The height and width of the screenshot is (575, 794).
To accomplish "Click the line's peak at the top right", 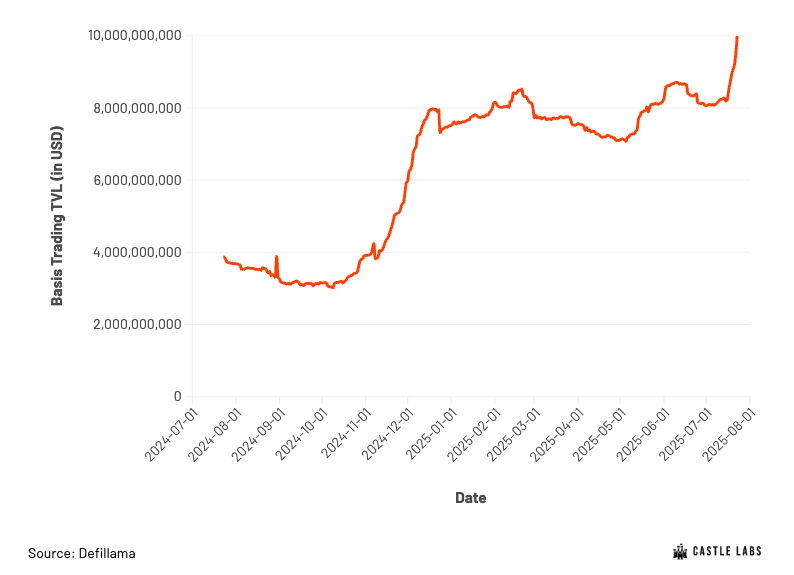I will (737, 37).
